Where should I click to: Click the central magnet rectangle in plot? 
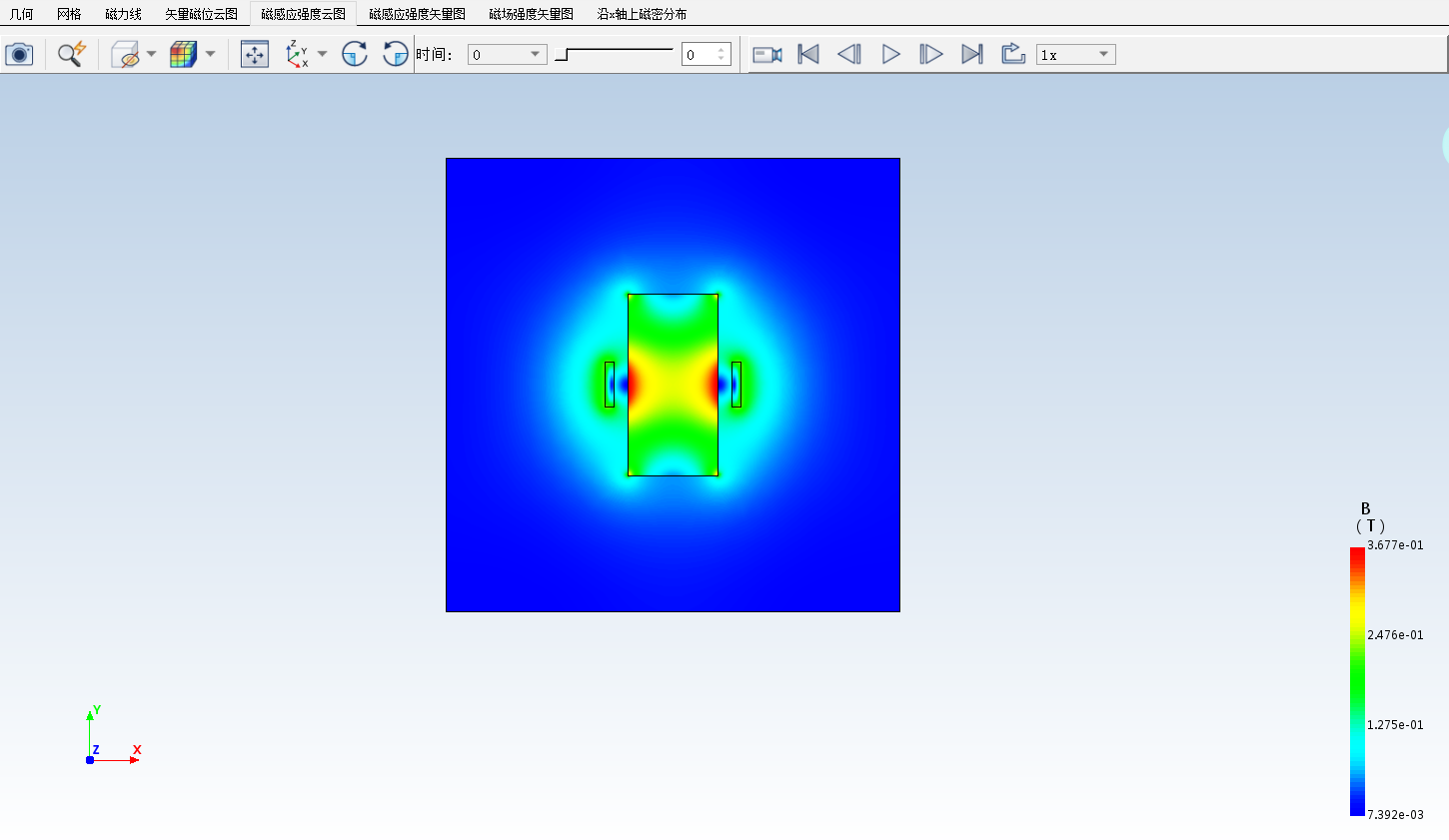tap(673, 385)
